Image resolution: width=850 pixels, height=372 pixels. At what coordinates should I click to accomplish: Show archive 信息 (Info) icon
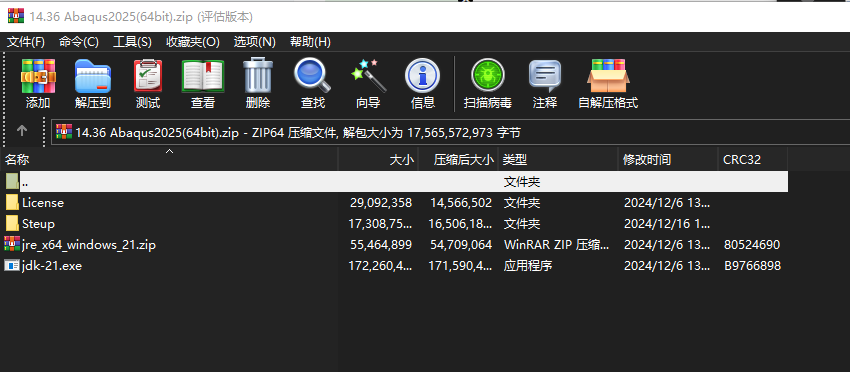(422, 75)
